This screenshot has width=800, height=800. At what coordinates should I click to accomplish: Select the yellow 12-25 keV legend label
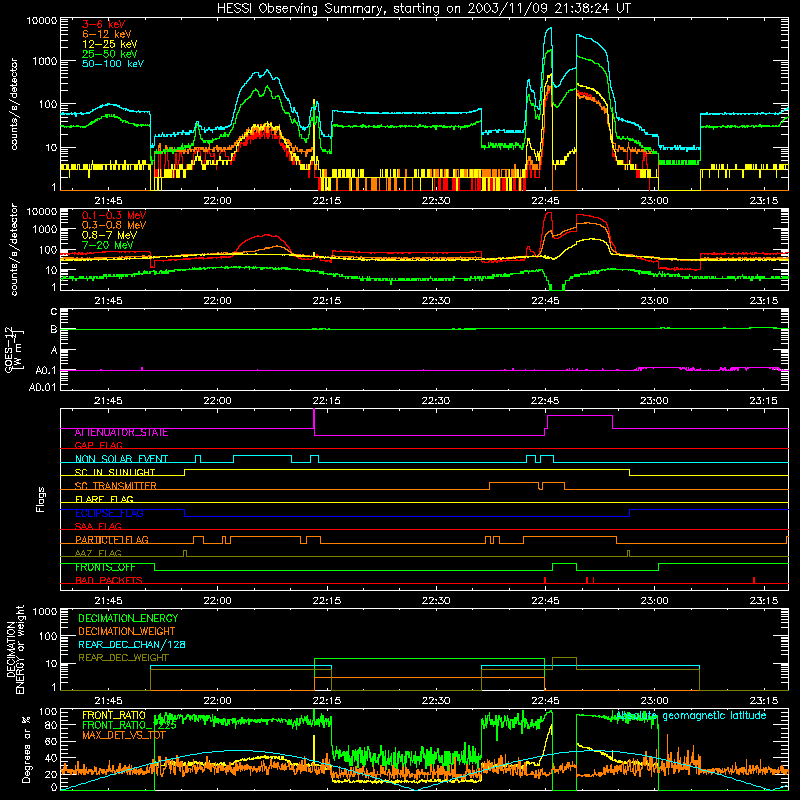(x=110, y=44)
